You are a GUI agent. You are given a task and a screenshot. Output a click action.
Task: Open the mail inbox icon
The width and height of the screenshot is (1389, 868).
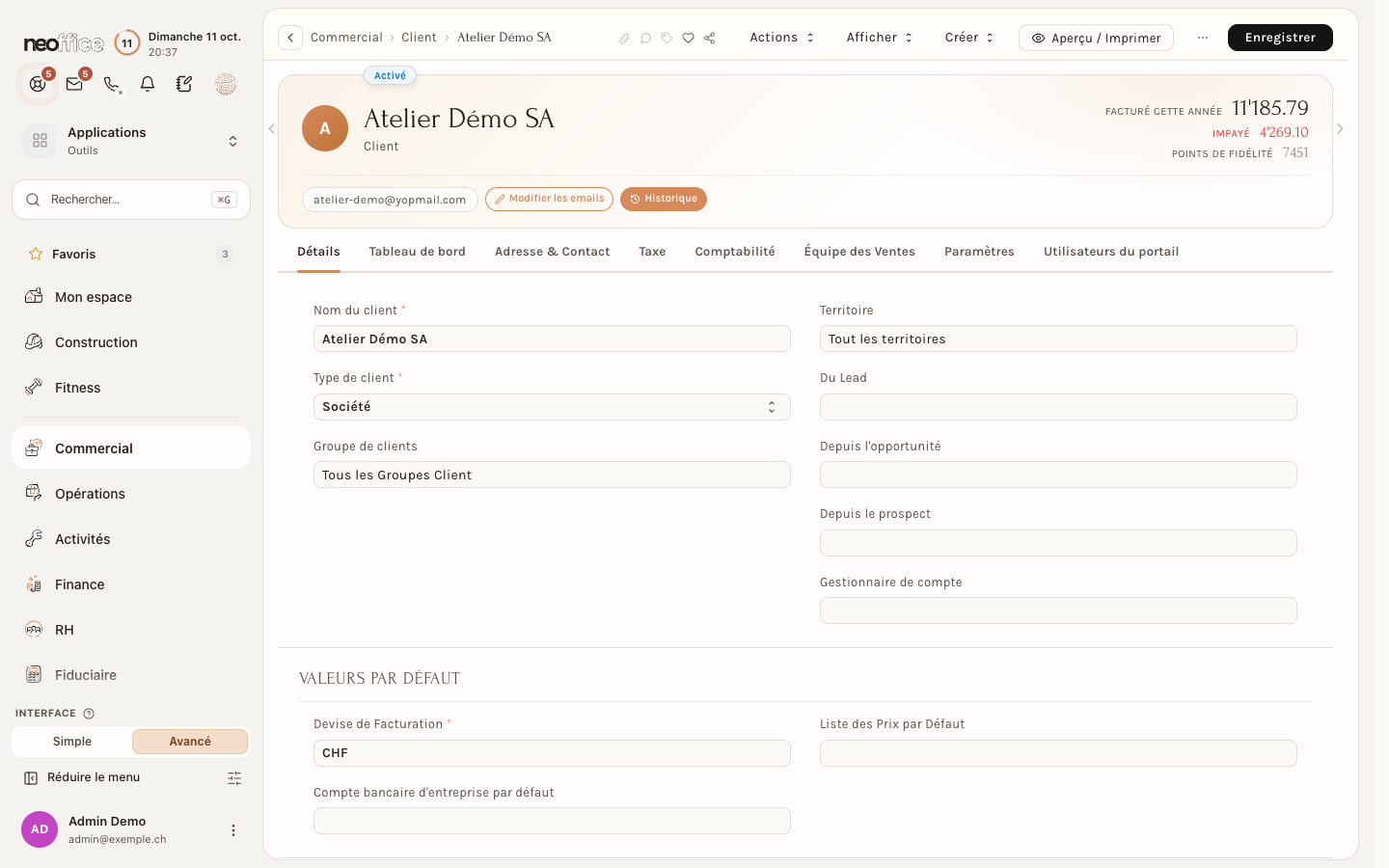click(74, 84)
